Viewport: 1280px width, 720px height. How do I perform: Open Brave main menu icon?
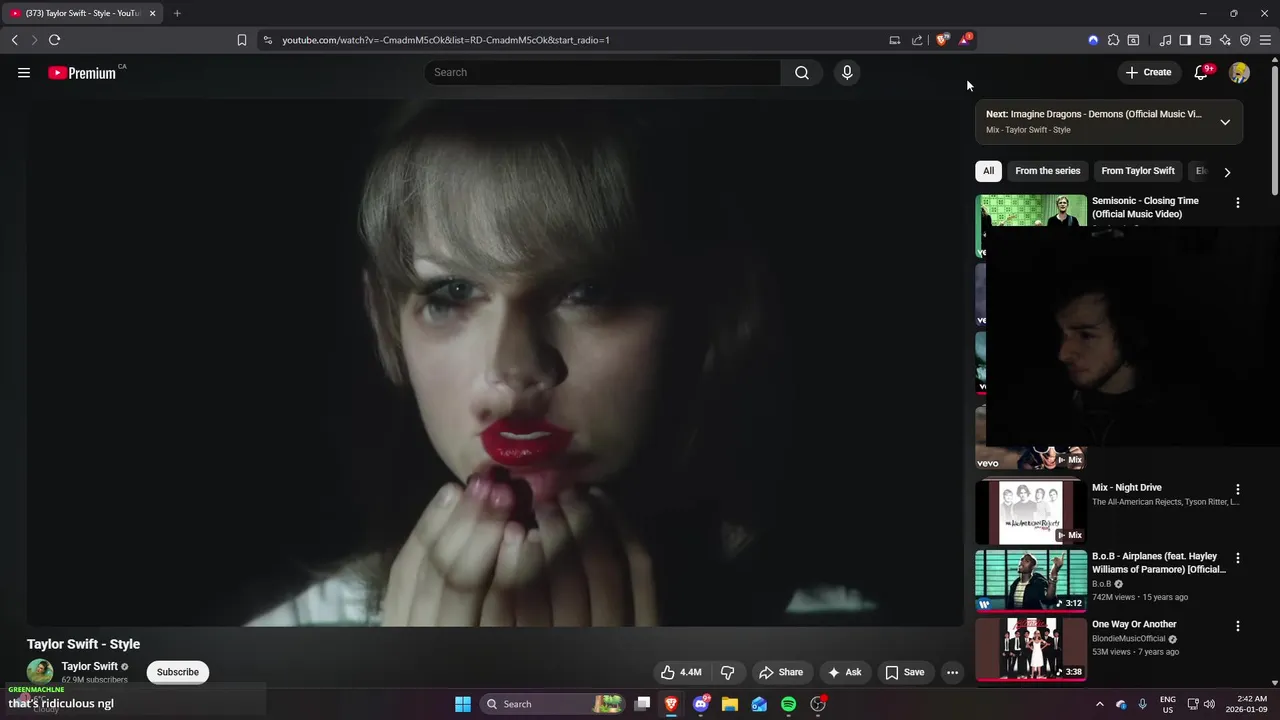pyautogui.click(x=1265, y=40)
